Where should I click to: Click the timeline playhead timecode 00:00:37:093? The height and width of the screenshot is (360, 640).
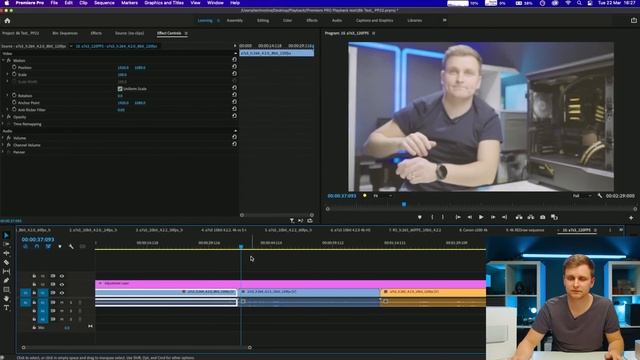click(x=38, y=240)
